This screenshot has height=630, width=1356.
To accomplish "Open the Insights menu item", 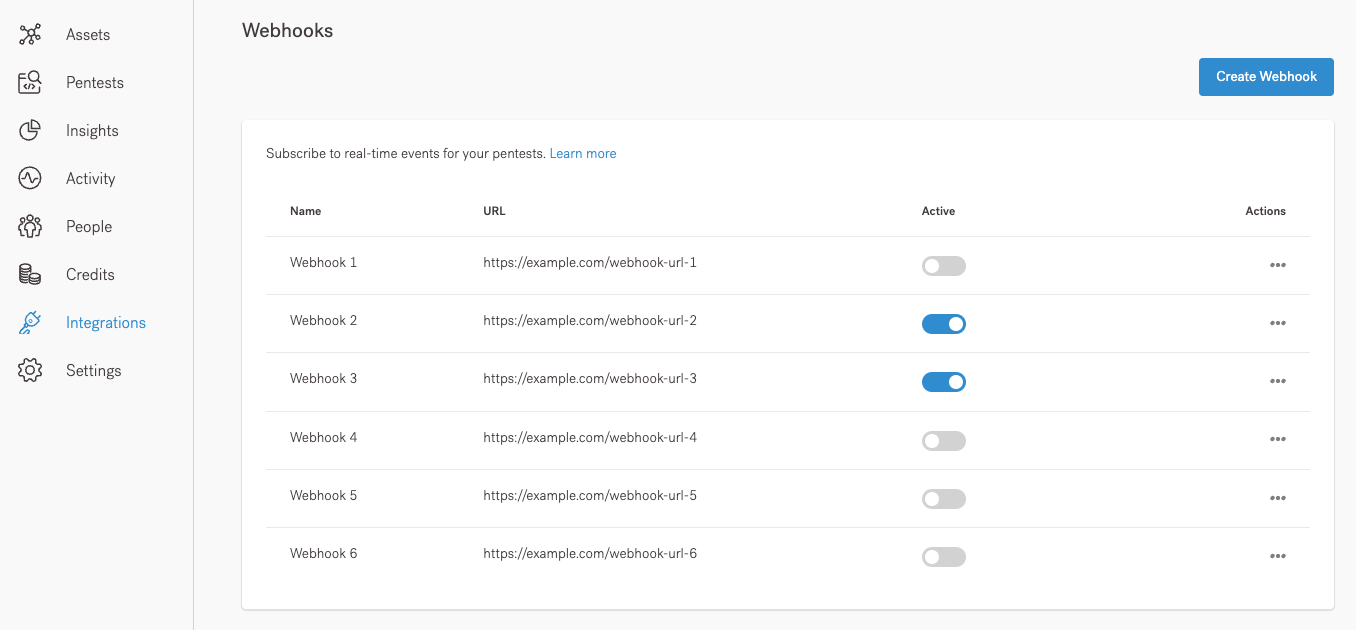I will pyautogui.click(x=92, y=131).
